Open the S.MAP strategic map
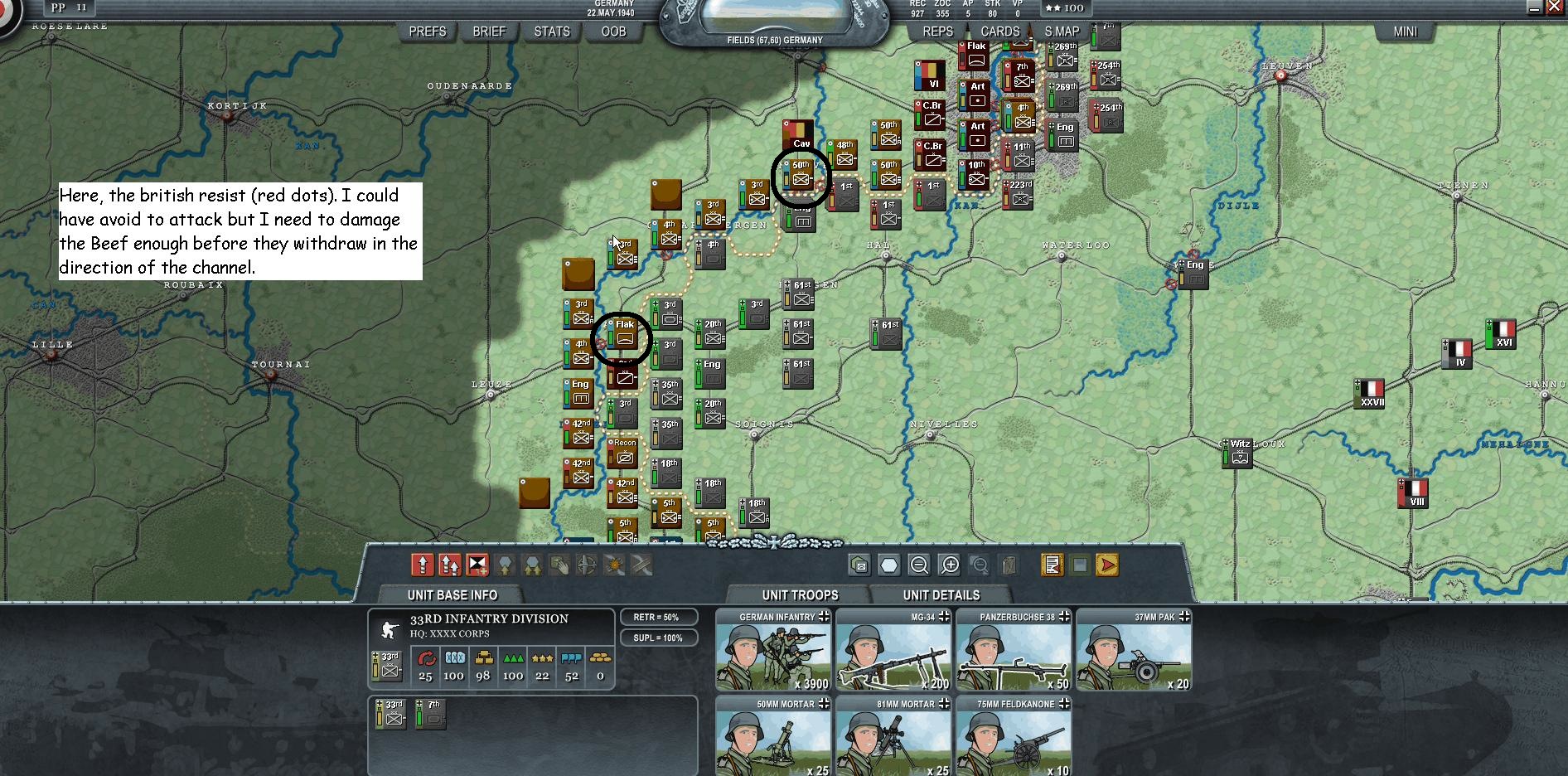 pyautogui.click(x=1062, y=32)
